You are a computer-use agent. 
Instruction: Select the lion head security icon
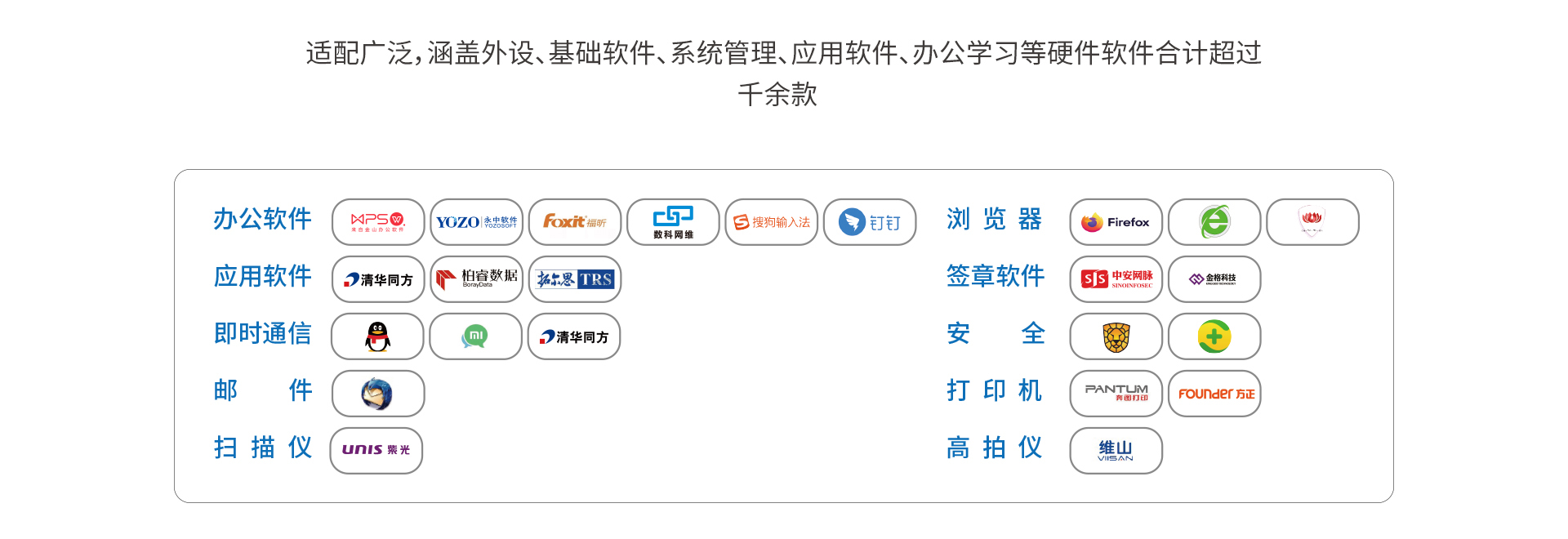pyautogui.click(x=1116, y=336)
